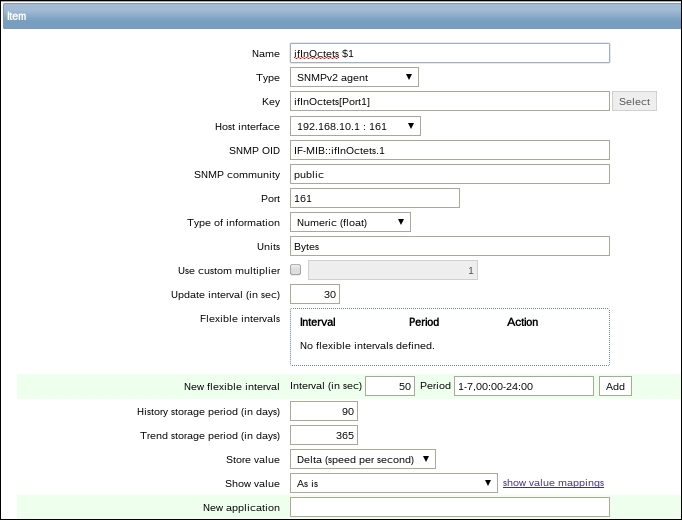682x520 pixels.
Task: Click the Port field containing 161
Action: (374, 198)
